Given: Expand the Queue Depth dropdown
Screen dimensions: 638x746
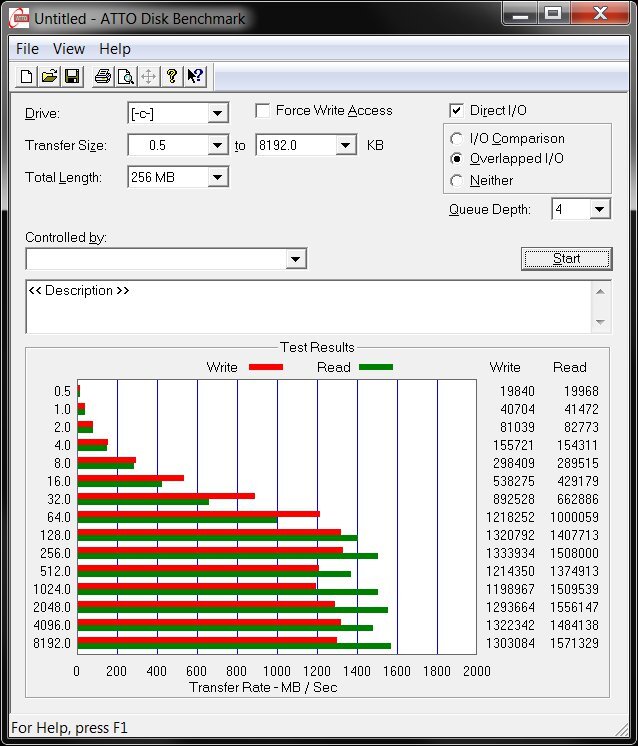Looking at the screenshot, I should pyautogui.click(x=599, y=209).
